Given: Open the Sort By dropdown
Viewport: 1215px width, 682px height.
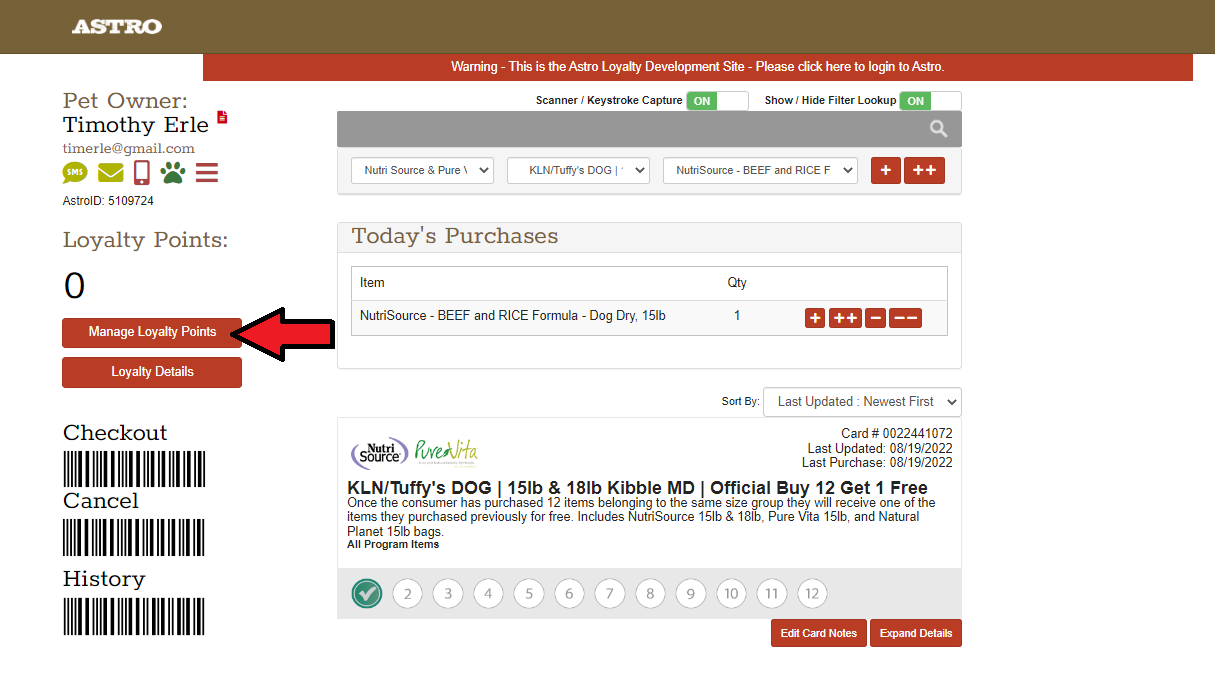Looking at the screenshot, I should click(x=862, y=402).
